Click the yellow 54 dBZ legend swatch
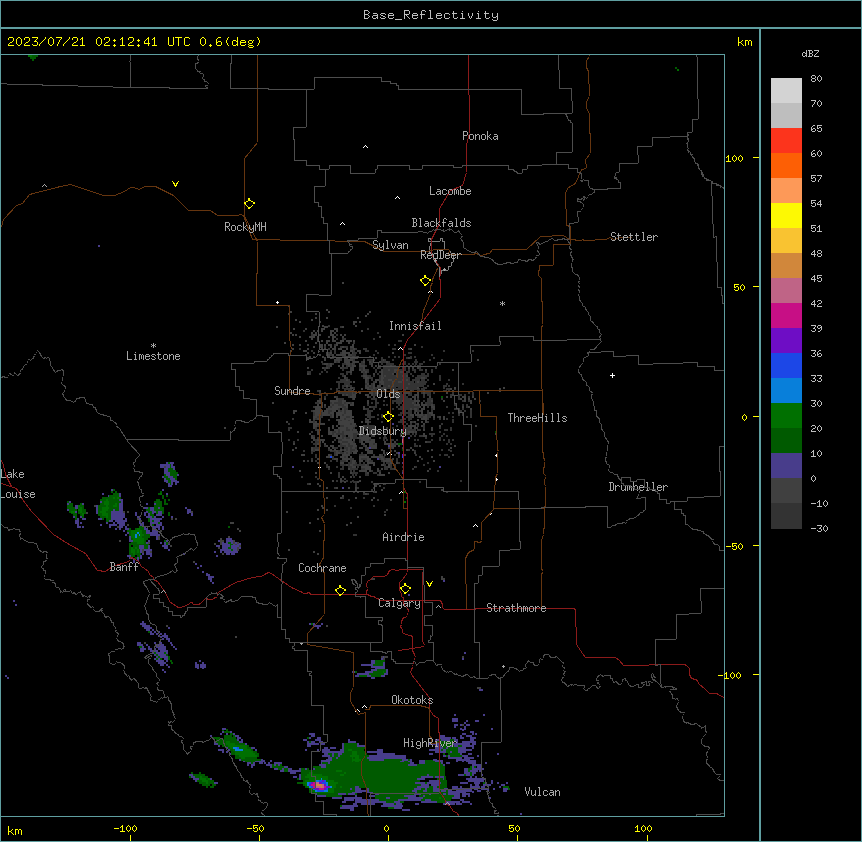The height and width of the screenshot is (842, 862). click(x=786, y=215)
